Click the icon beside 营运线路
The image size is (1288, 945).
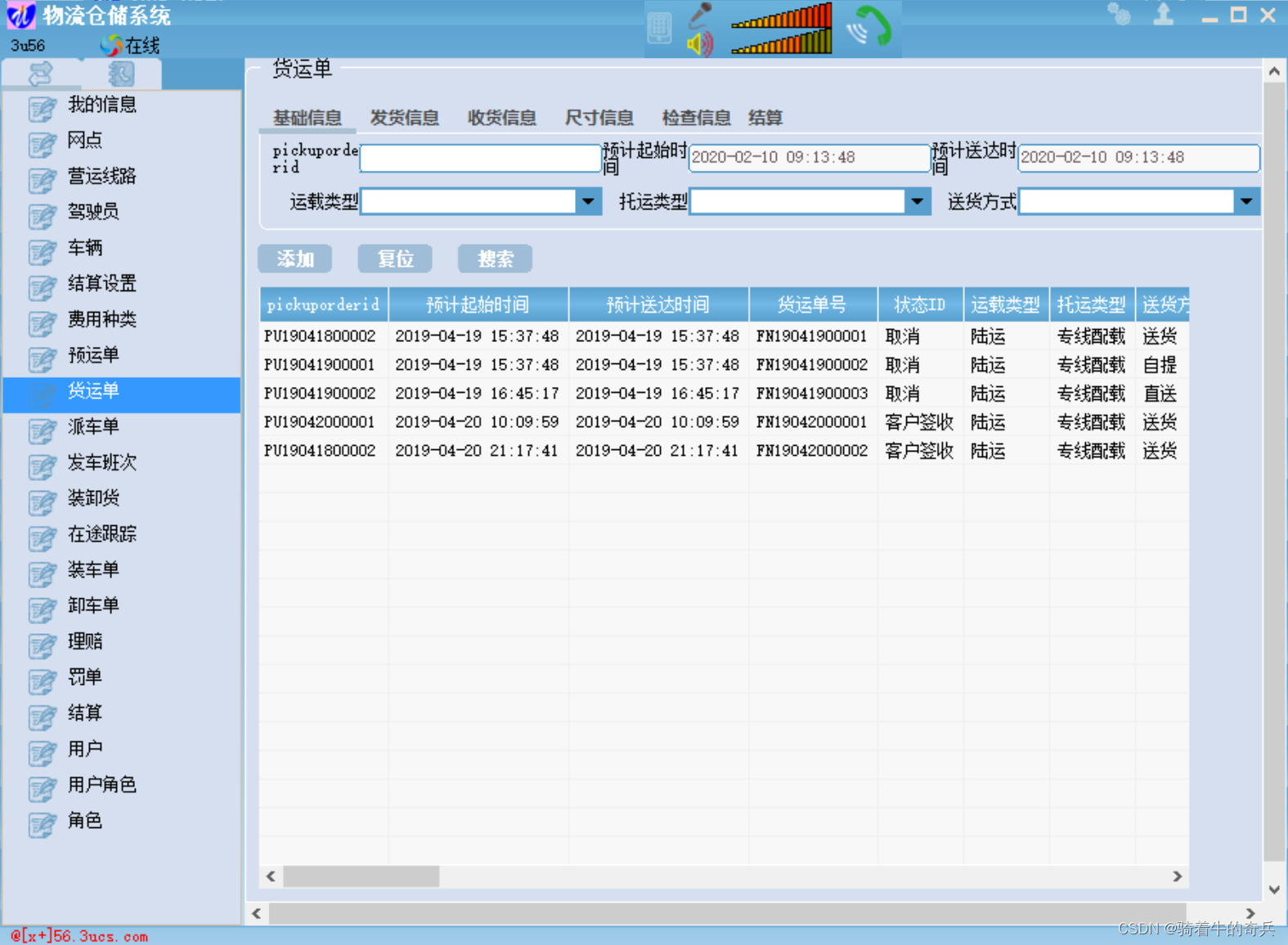43,179
